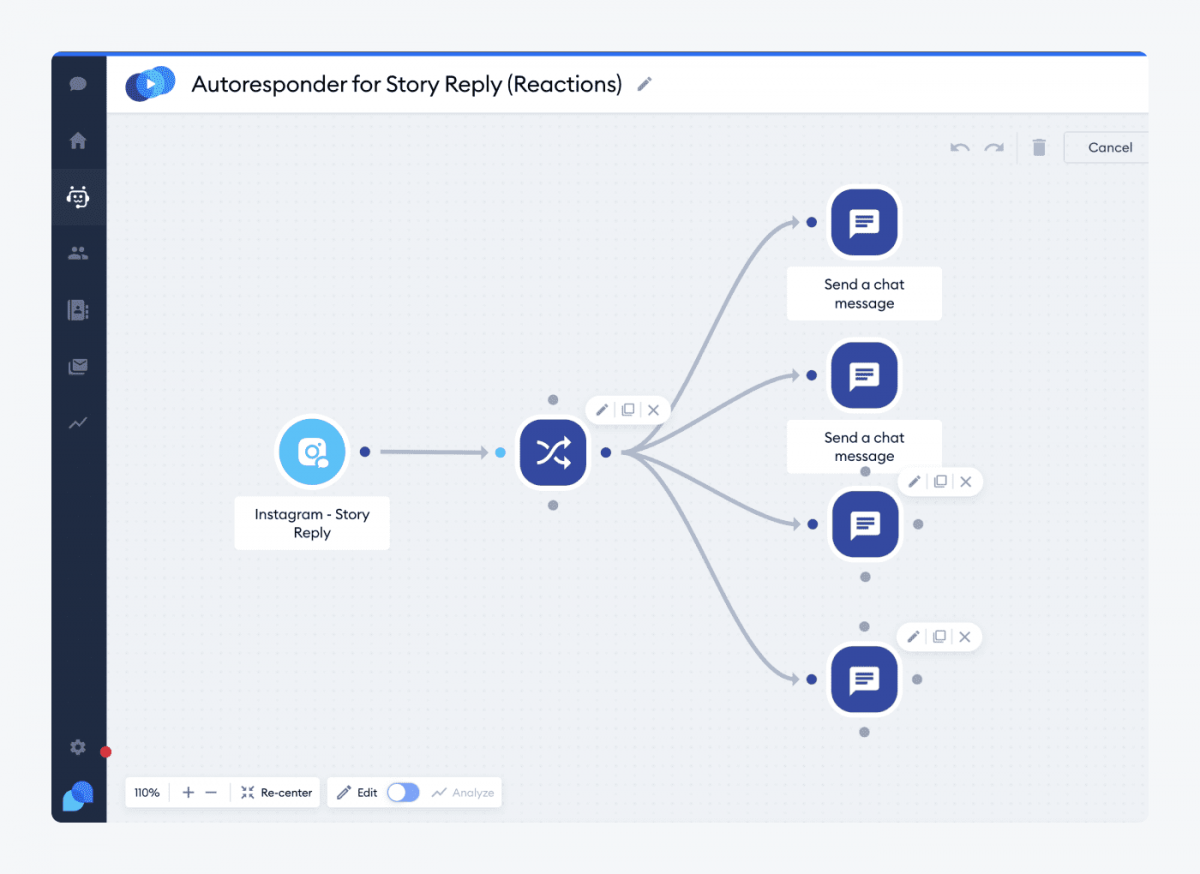Select the randomizer shuffle node on canvas
This screenshot has width=1200, height=874.
point(553,452)
